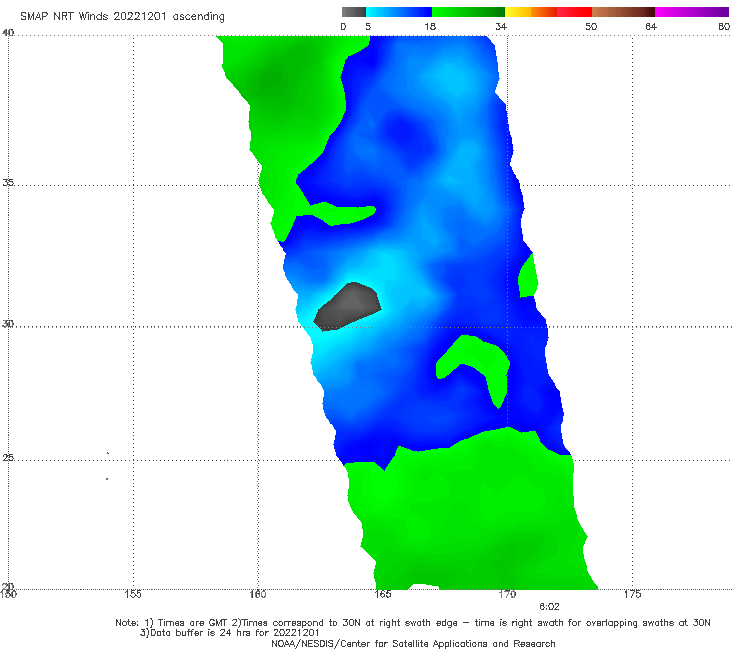Click the longitude label "175"
This screenshot has height=650, width=740.
pos(632,594)
